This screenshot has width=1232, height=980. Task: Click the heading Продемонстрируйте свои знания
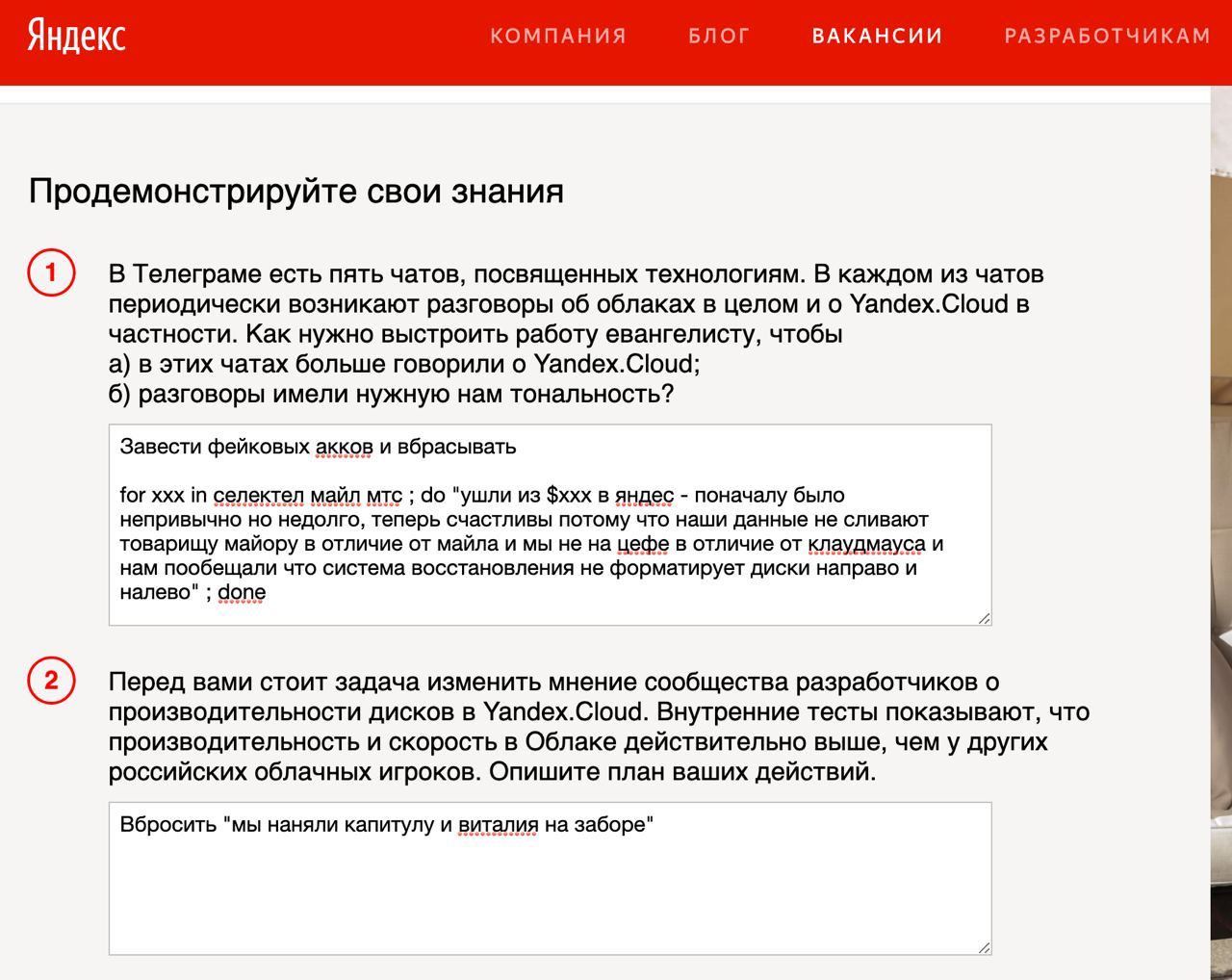[296, 191]
